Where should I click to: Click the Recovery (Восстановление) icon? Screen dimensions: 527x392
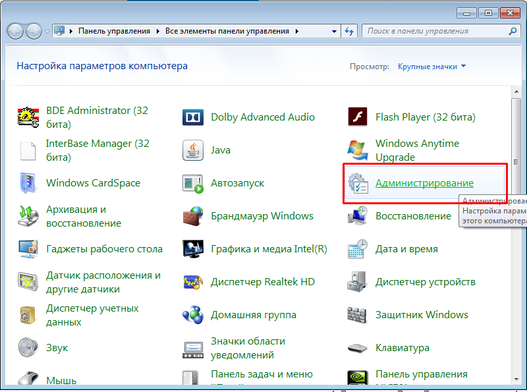click(x=358, y=216)
